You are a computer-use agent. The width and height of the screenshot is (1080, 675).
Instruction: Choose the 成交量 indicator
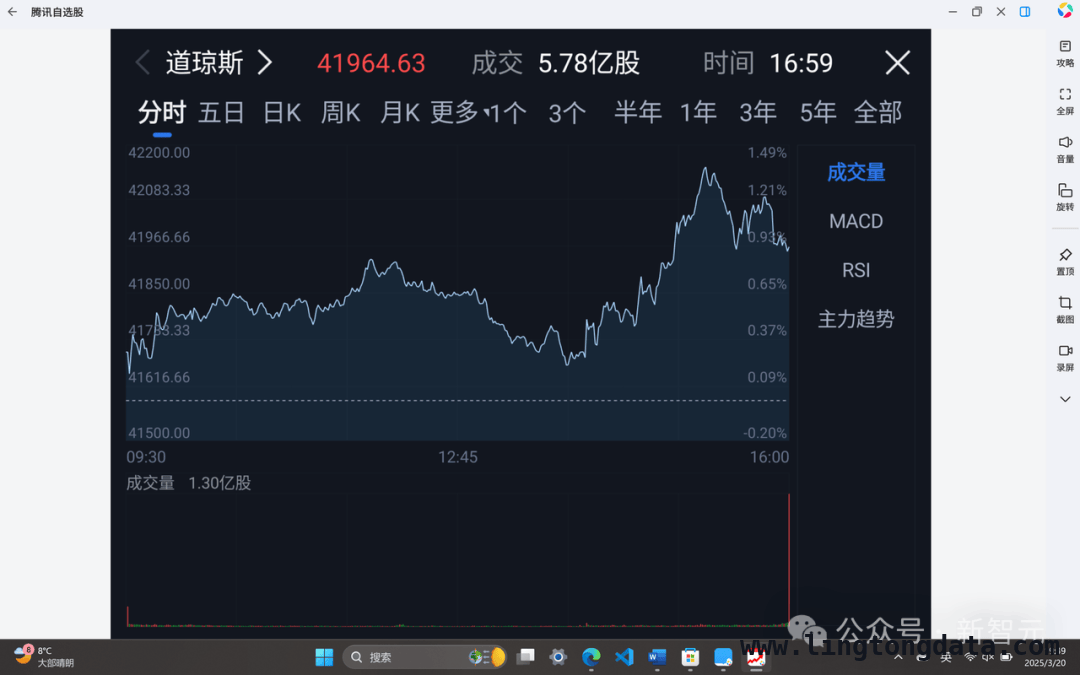click(856, 172)
